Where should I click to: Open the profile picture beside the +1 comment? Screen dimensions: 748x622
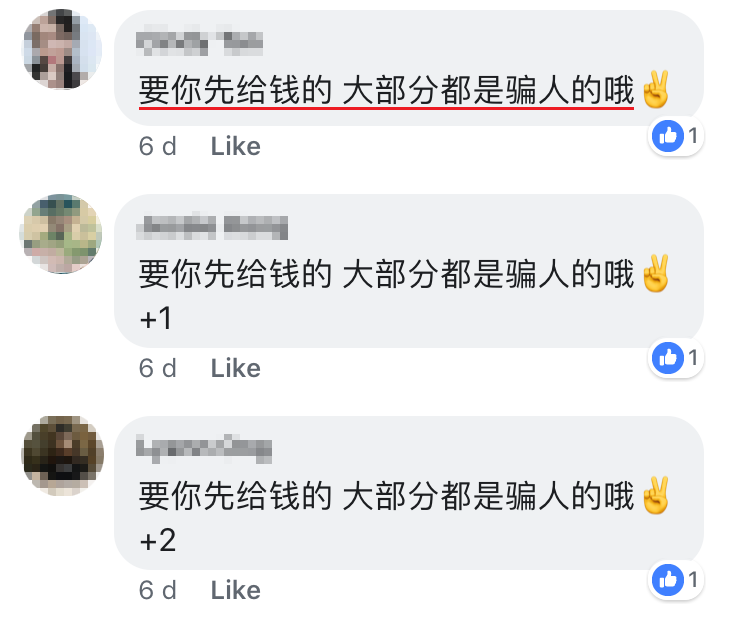pos(62,234)
